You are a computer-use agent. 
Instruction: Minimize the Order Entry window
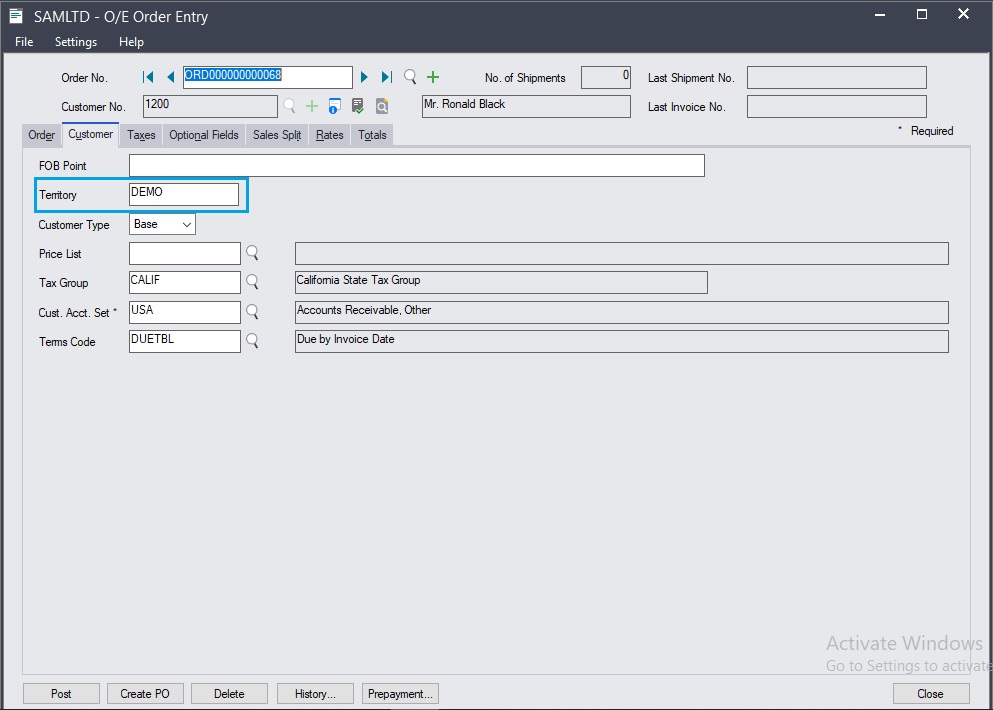point(880,15)
